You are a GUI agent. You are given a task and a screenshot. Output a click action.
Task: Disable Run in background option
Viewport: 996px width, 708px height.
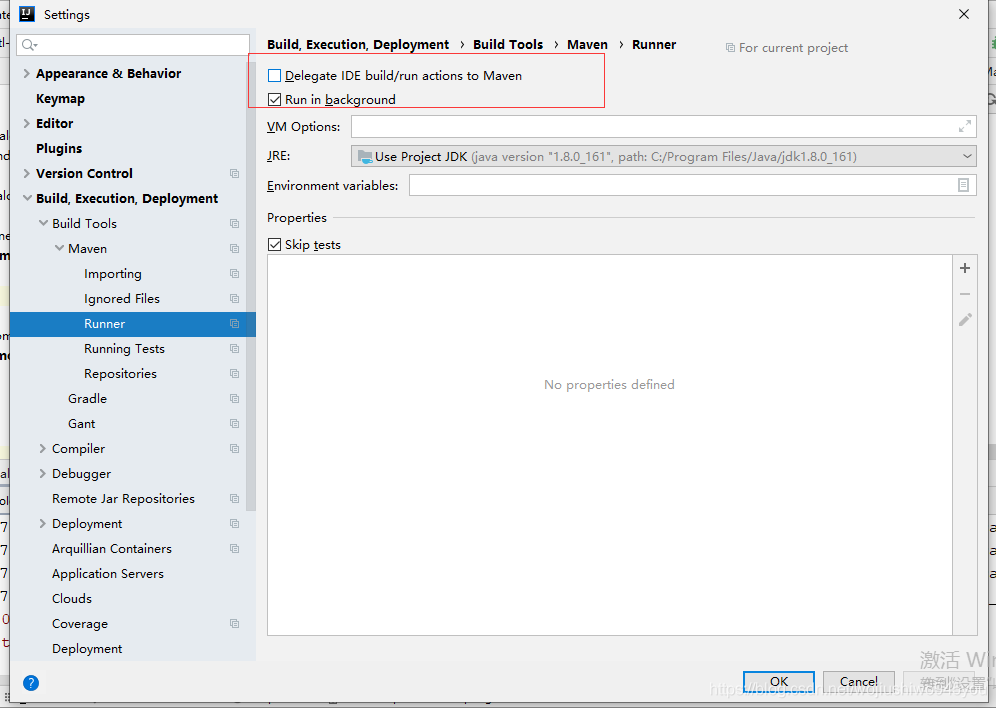(x=274, y=98)
